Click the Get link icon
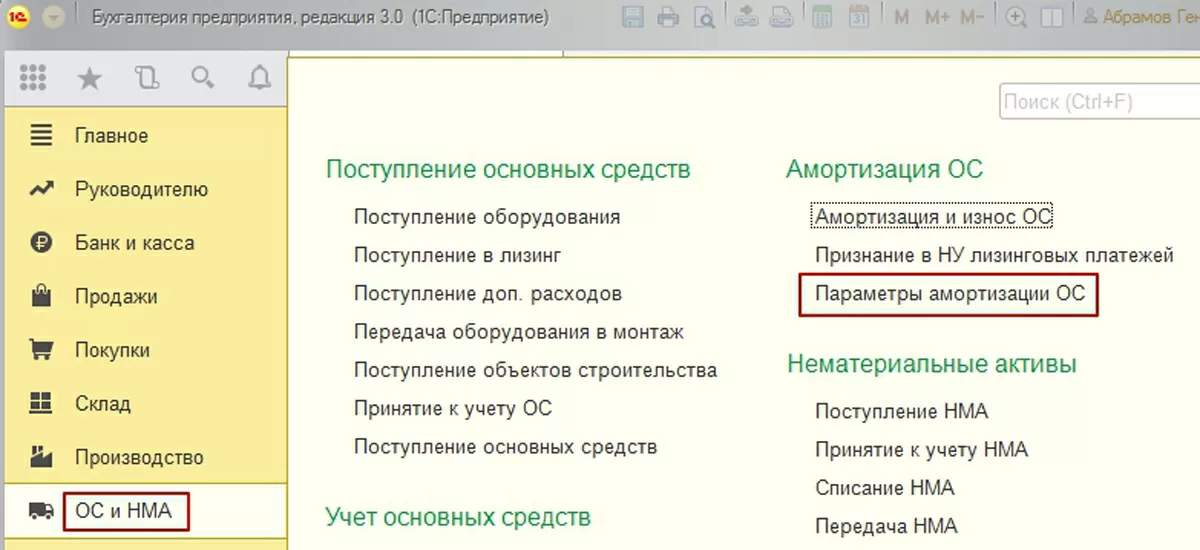Screen dimensions: 1200x550 tap(748, 18)
